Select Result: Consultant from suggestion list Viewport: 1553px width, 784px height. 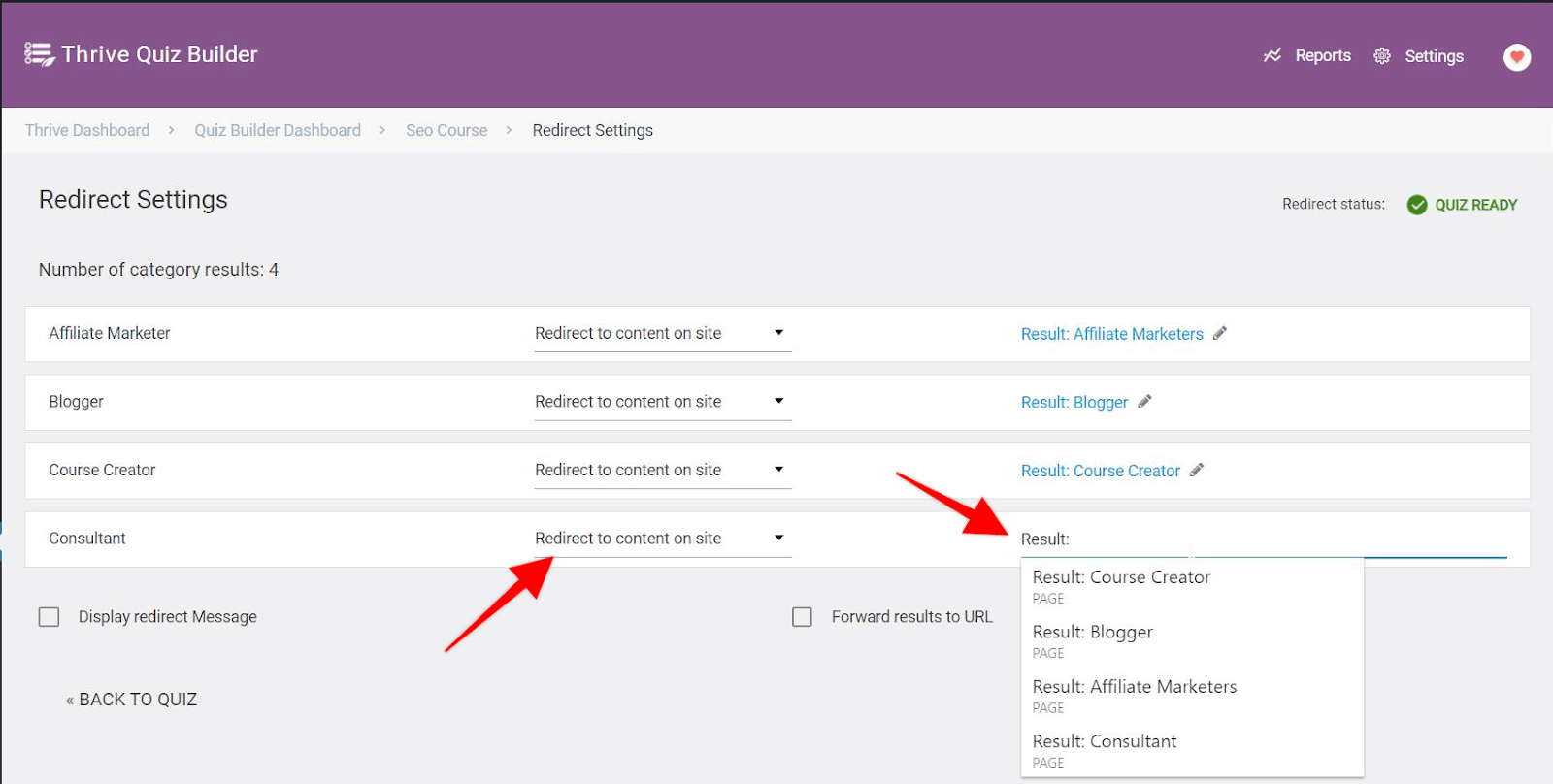coord(1105,742)
